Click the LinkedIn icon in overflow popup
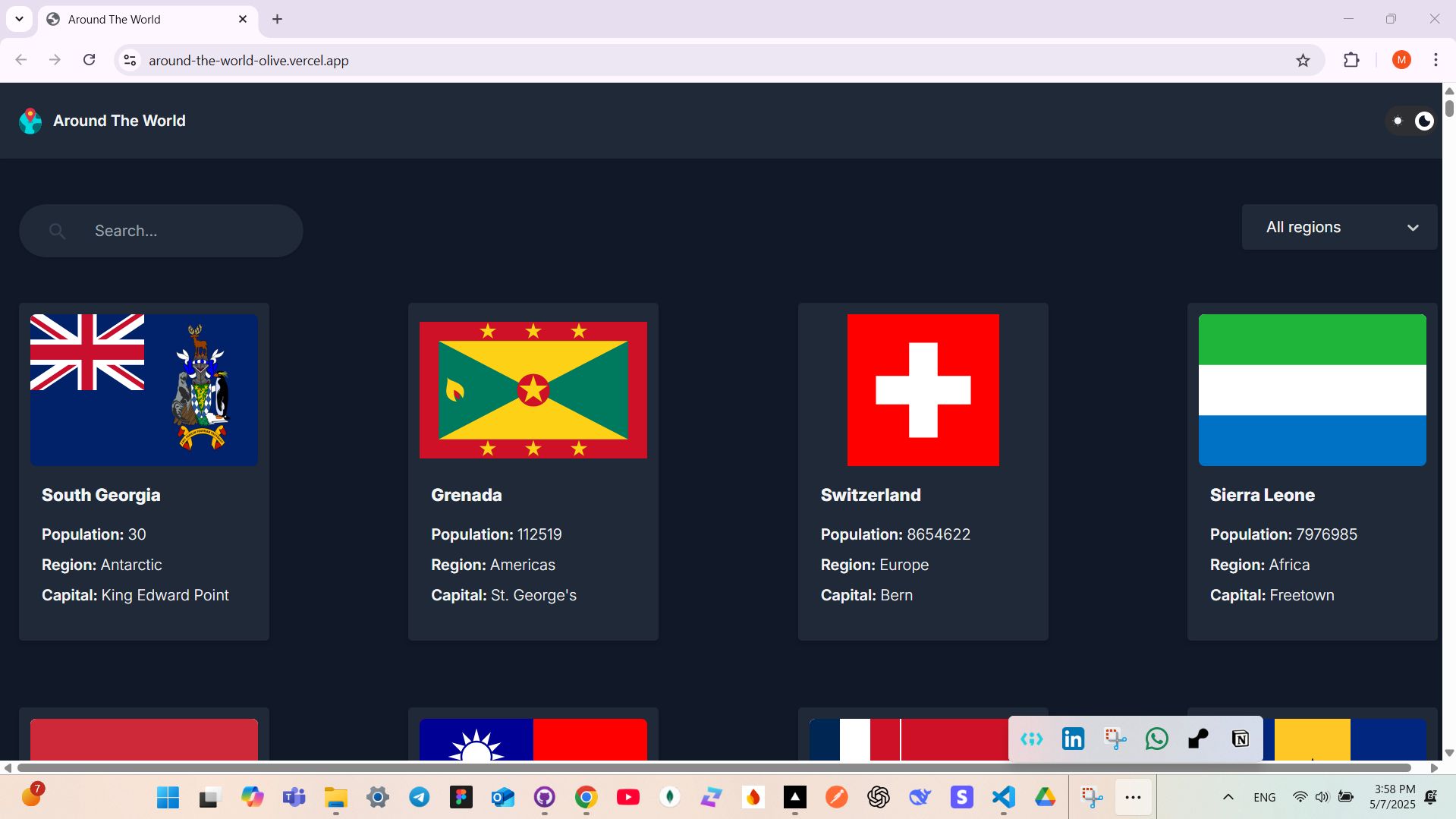Viewport: 1456px width, 819px height. tap(1073, 739)
